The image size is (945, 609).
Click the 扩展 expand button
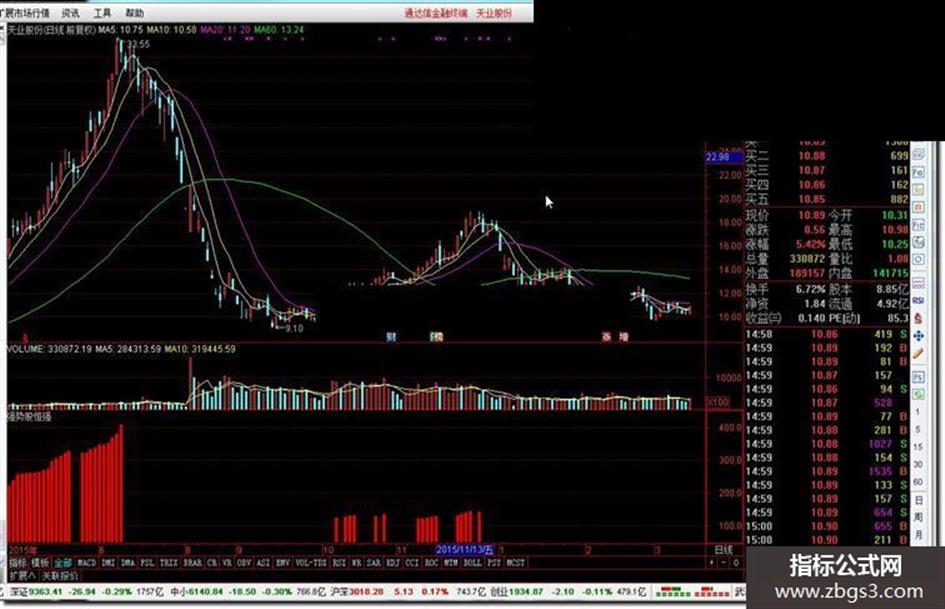22,575
